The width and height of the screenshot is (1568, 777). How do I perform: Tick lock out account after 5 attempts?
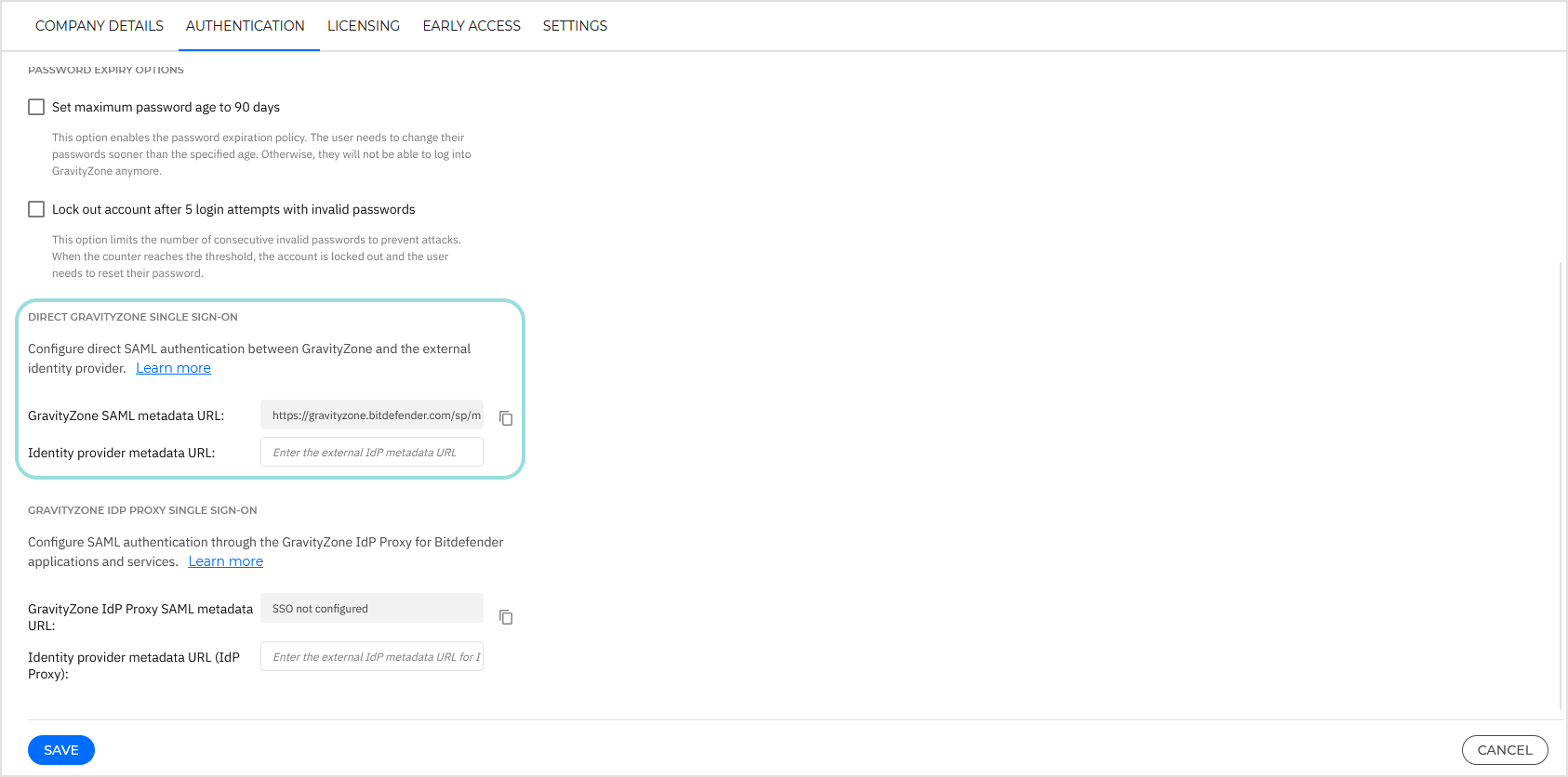pyautogui.click(x=36, y=209)
